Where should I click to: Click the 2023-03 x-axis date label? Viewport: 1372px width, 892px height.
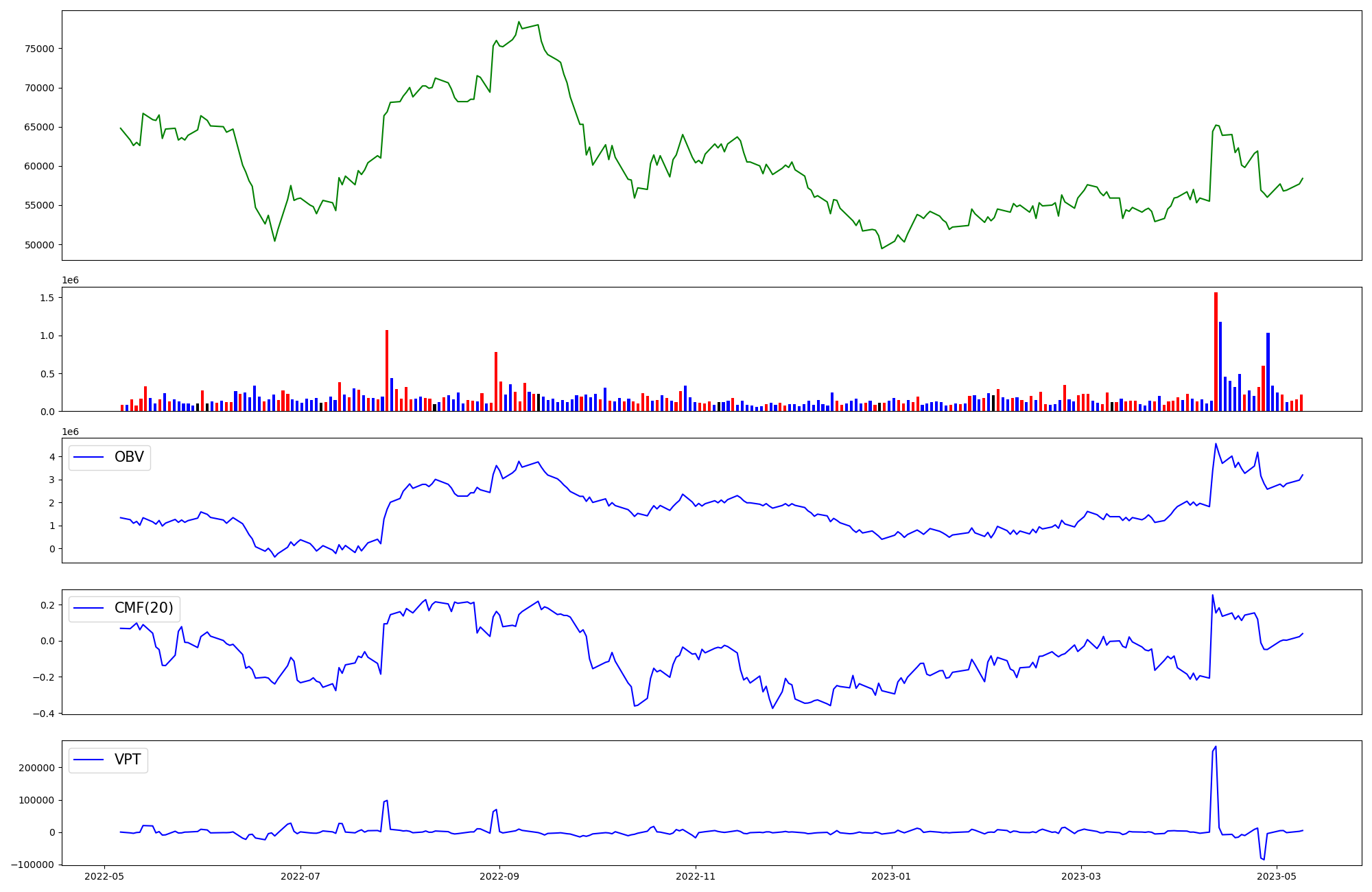tap(1081, 876)
